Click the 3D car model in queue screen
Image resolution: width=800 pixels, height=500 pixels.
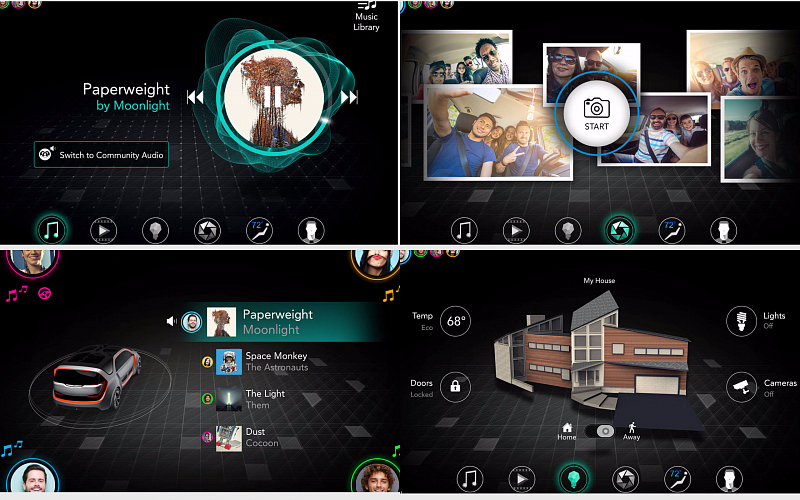(x=96, y=379)
